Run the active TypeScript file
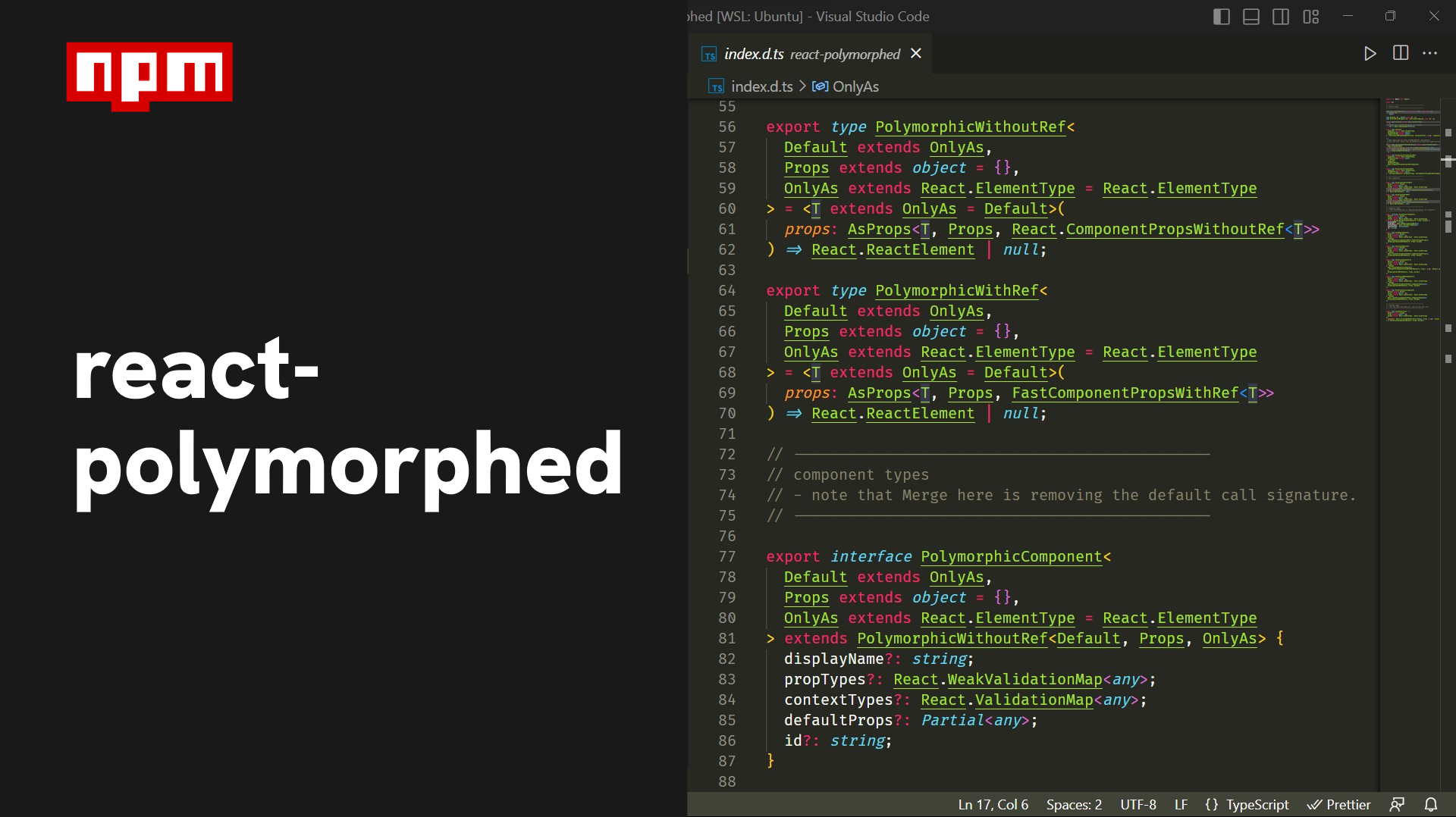The height and width of the screenshot is (817, 1456). coord(1370,53)
